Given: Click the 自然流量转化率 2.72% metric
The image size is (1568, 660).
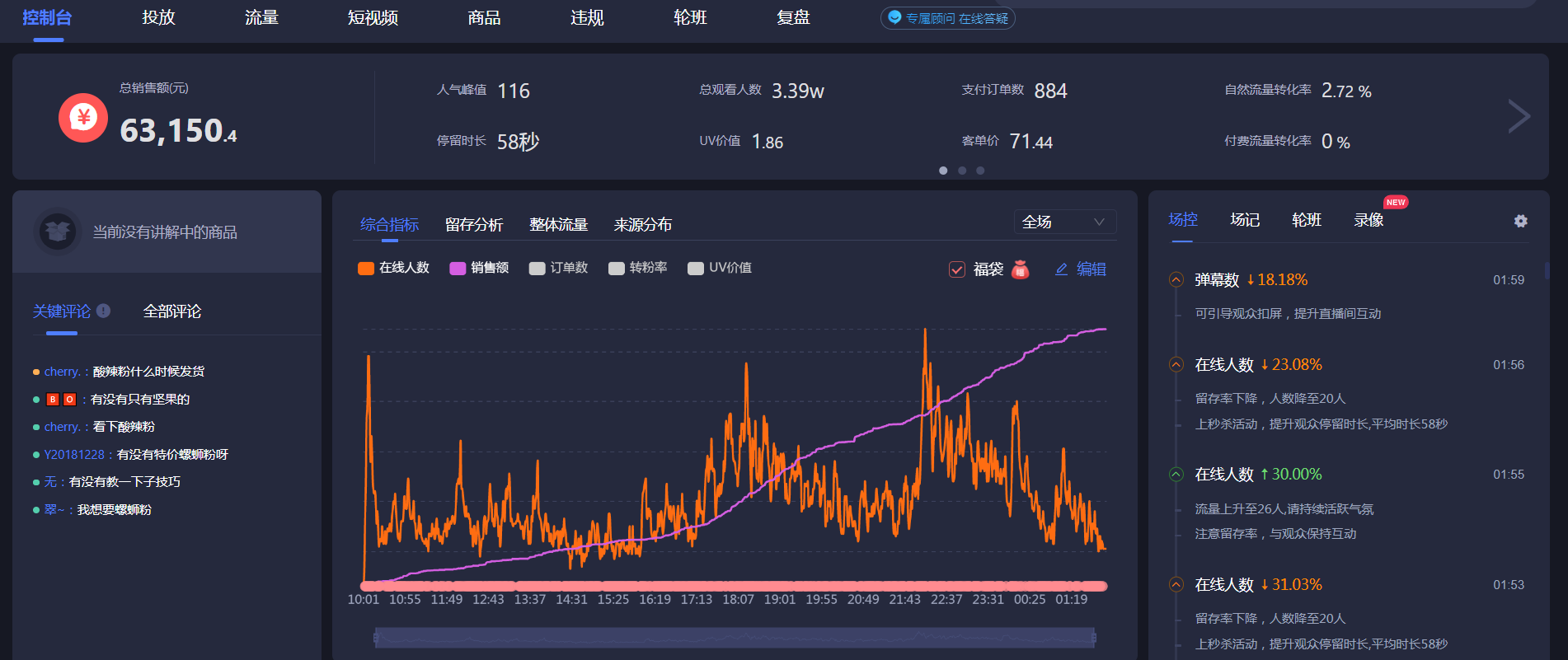Looking at the screenshot, I should [x=1298, y=91].
